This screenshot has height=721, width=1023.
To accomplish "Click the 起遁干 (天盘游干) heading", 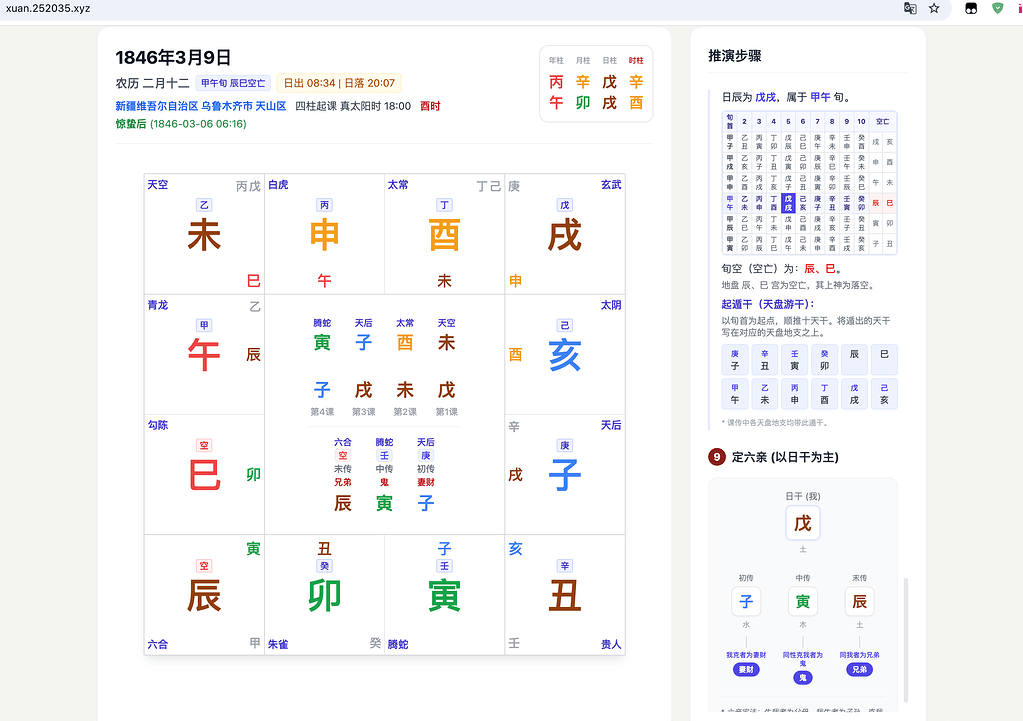I will pyautogui.click(x=767, y=304).
